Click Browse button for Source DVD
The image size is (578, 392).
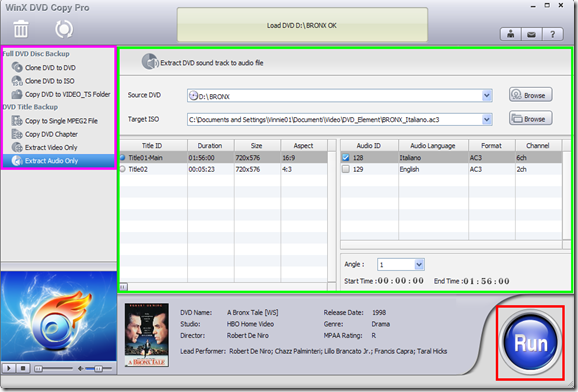pos(530,95)
